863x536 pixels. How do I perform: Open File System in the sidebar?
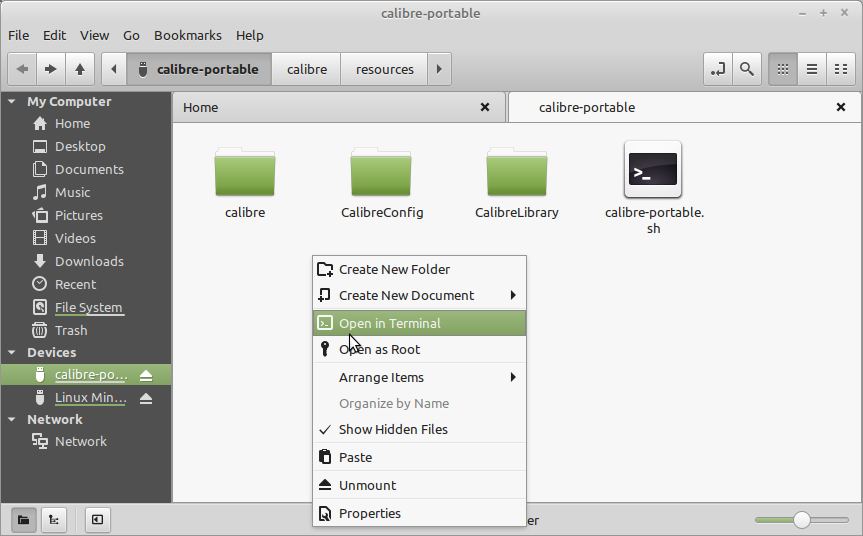point(89,308)
